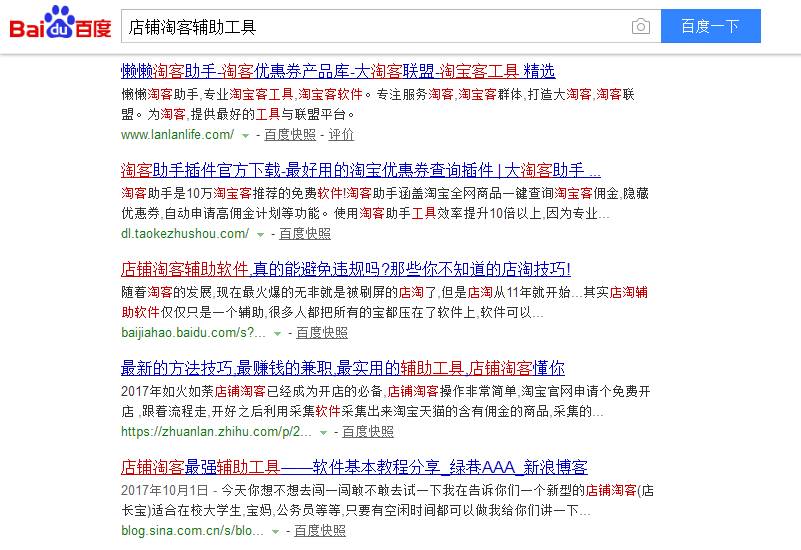Open 店铺淘客最强辅助工具 sina blog result
The height and width of the screenshot is (550, 801).
(354, 467)
